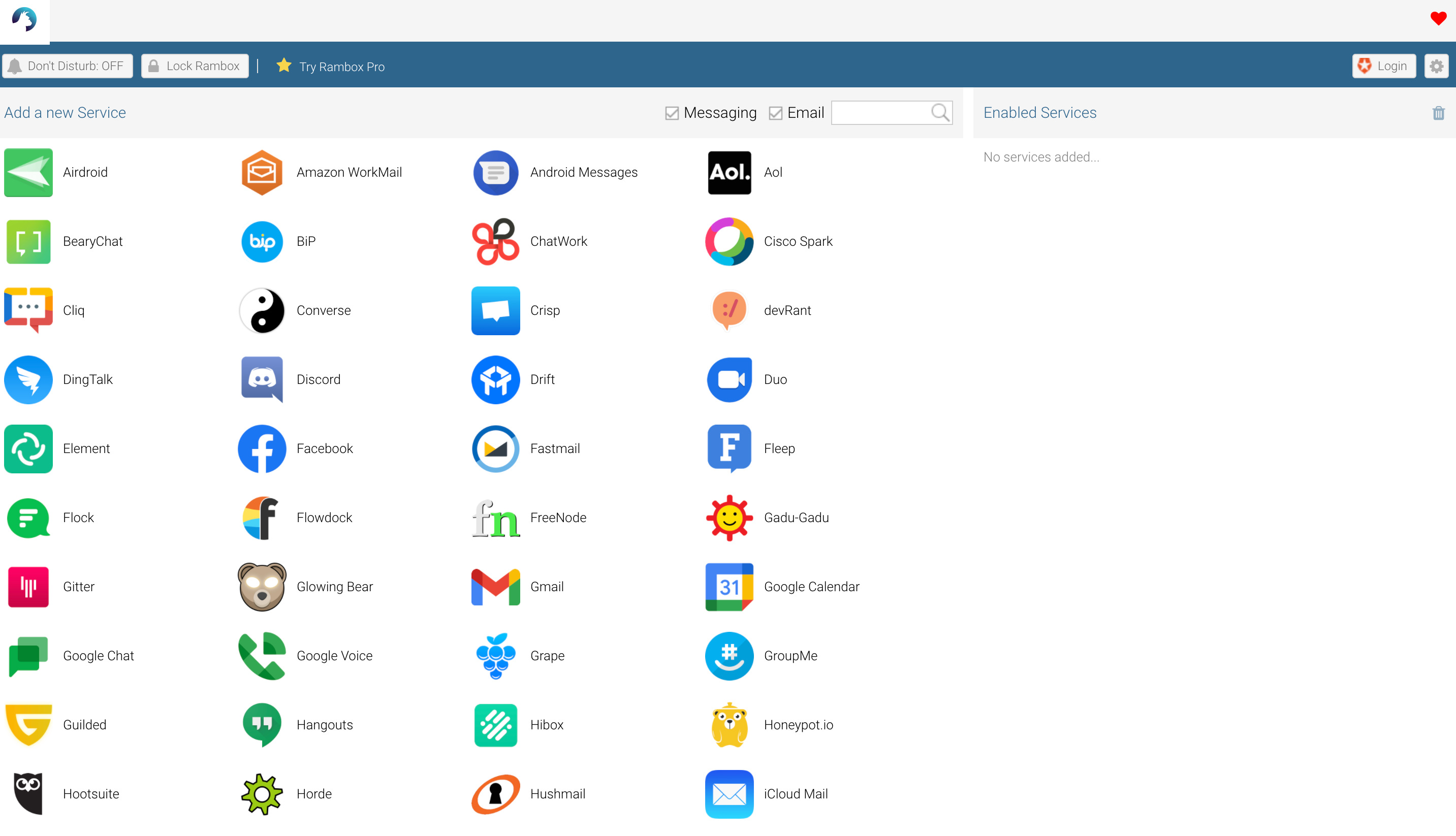The height and width of the screenshot is (836, 1456).
Task: Open the Facebook service icon
Action: [261, 448]
